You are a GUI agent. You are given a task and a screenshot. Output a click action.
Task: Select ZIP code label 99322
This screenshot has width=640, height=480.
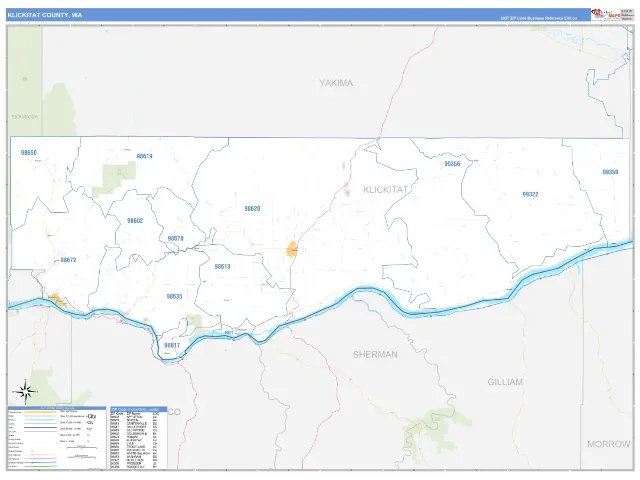[x=530, y=194]
